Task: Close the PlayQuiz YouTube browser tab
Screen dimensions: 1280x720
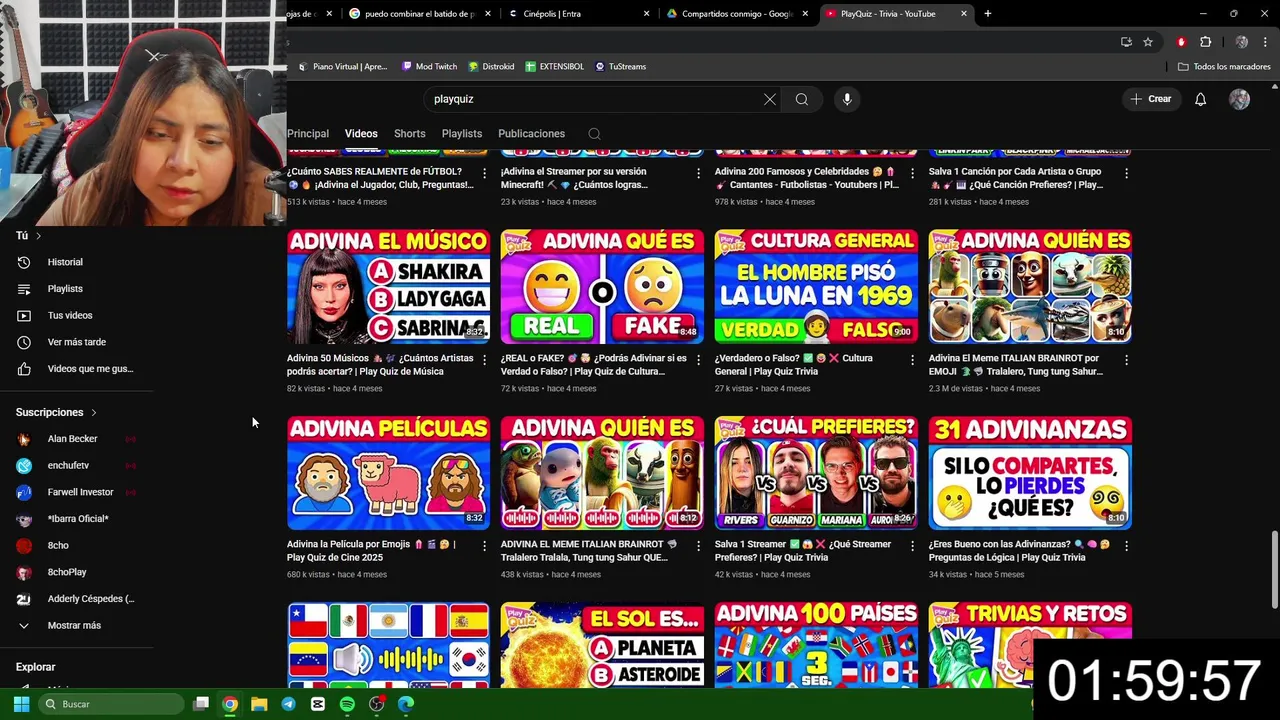Action: [964, 14]
